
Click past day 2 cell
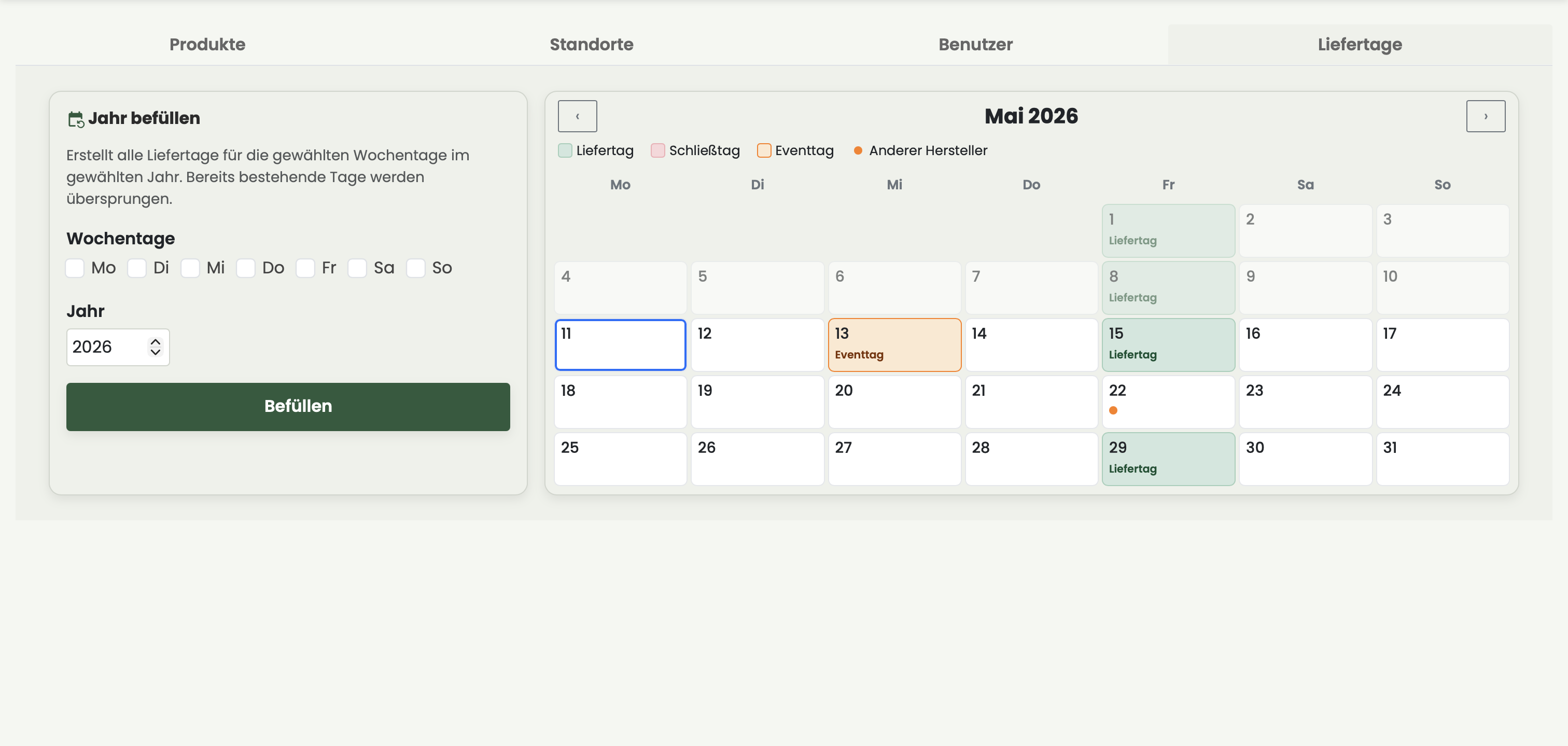pyautogui.click(x=1305, y=231)
